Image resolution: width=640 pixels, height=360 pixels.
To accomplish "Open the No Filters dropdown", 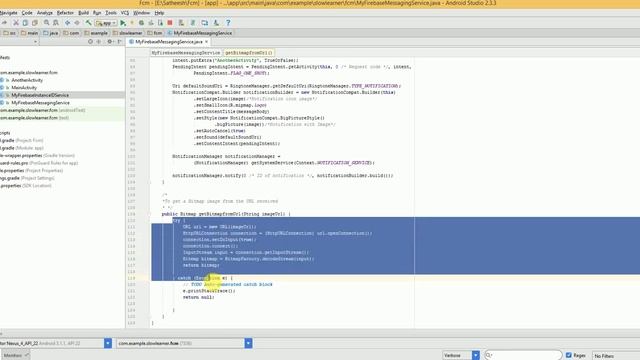I will pos(616,356).
